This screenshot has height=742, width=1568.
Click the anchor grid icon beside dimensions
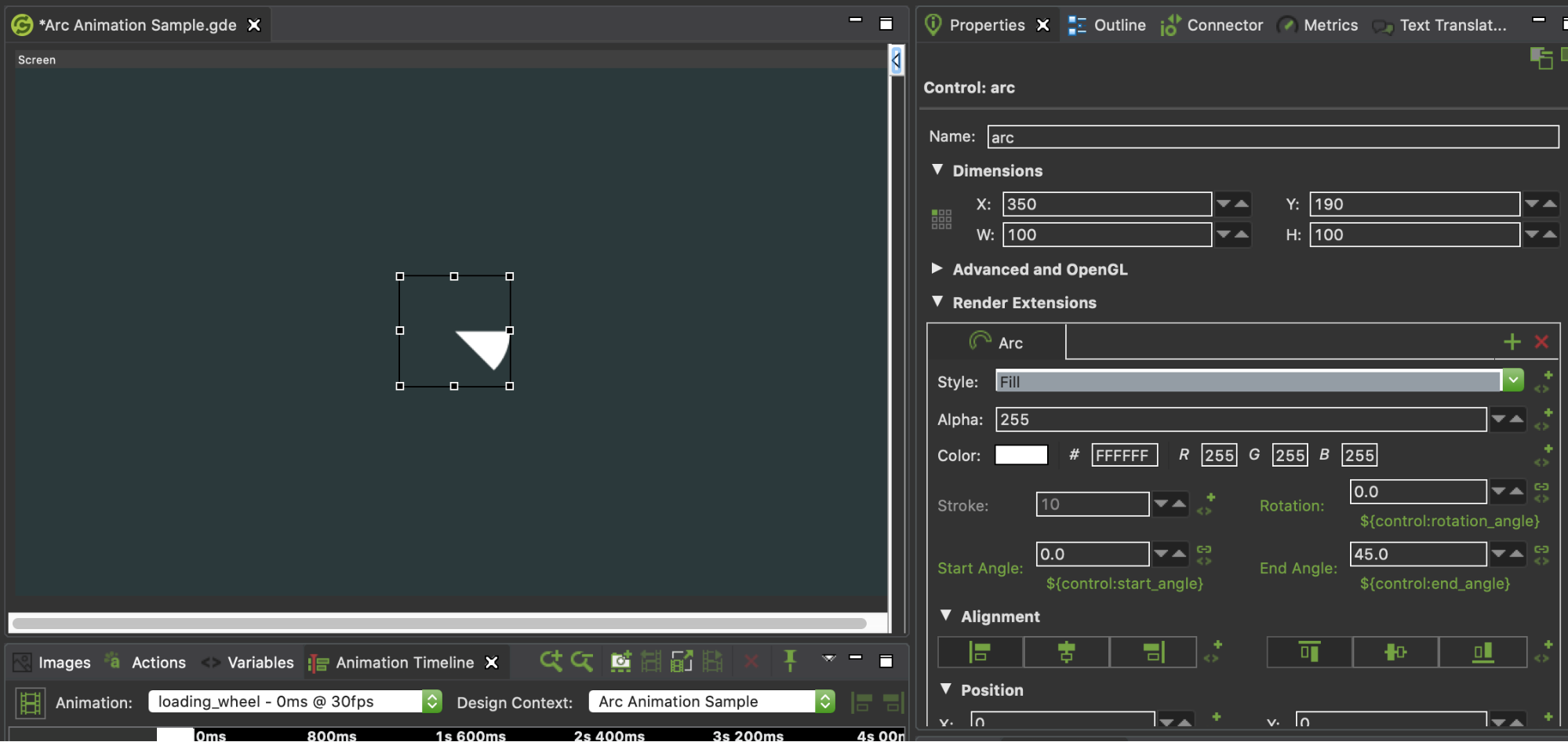click(x=941, y=219)
